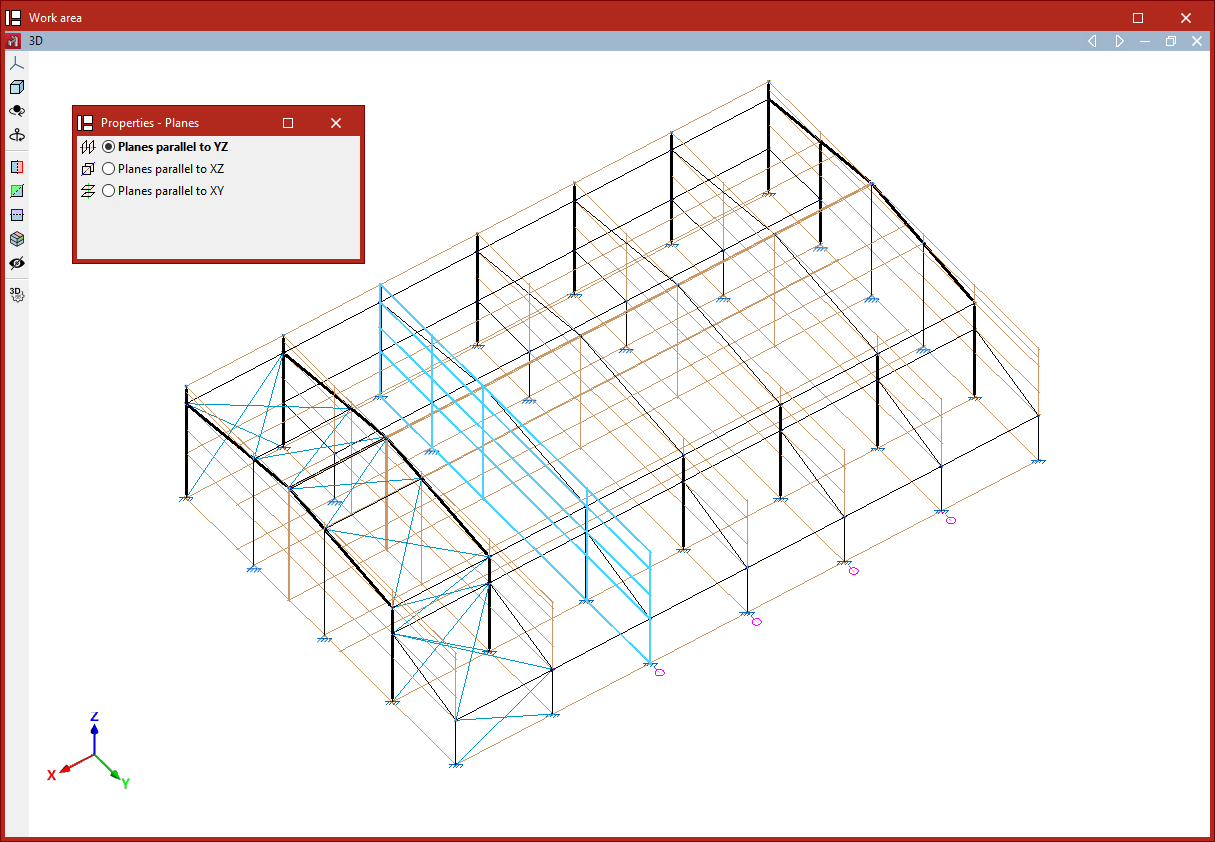
Task: Click the 'Properties - Planes' title text
Action: [150, 123]
